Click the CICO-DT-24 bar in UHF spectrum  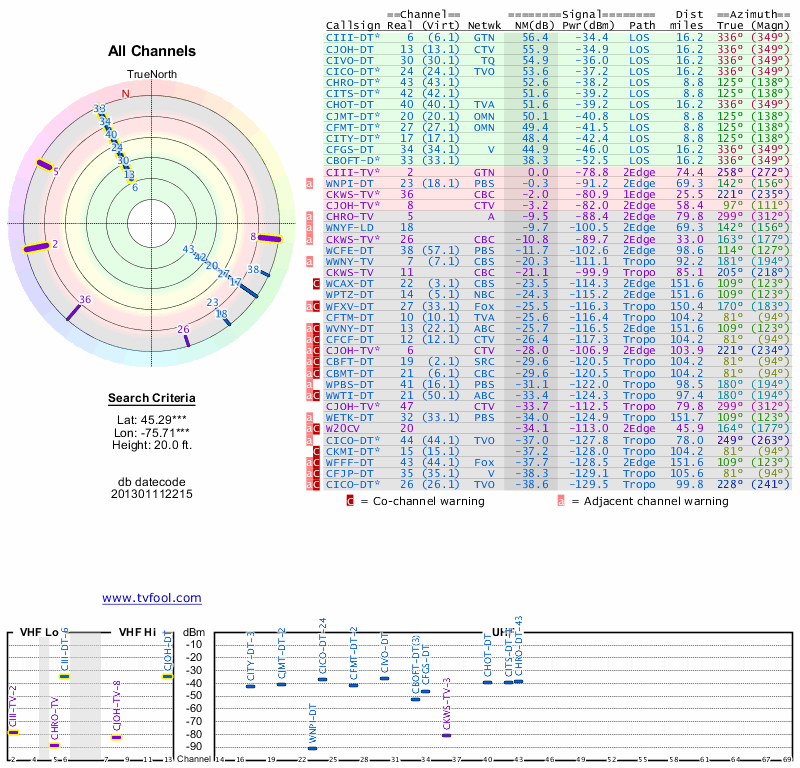click(x=322, y=679)
